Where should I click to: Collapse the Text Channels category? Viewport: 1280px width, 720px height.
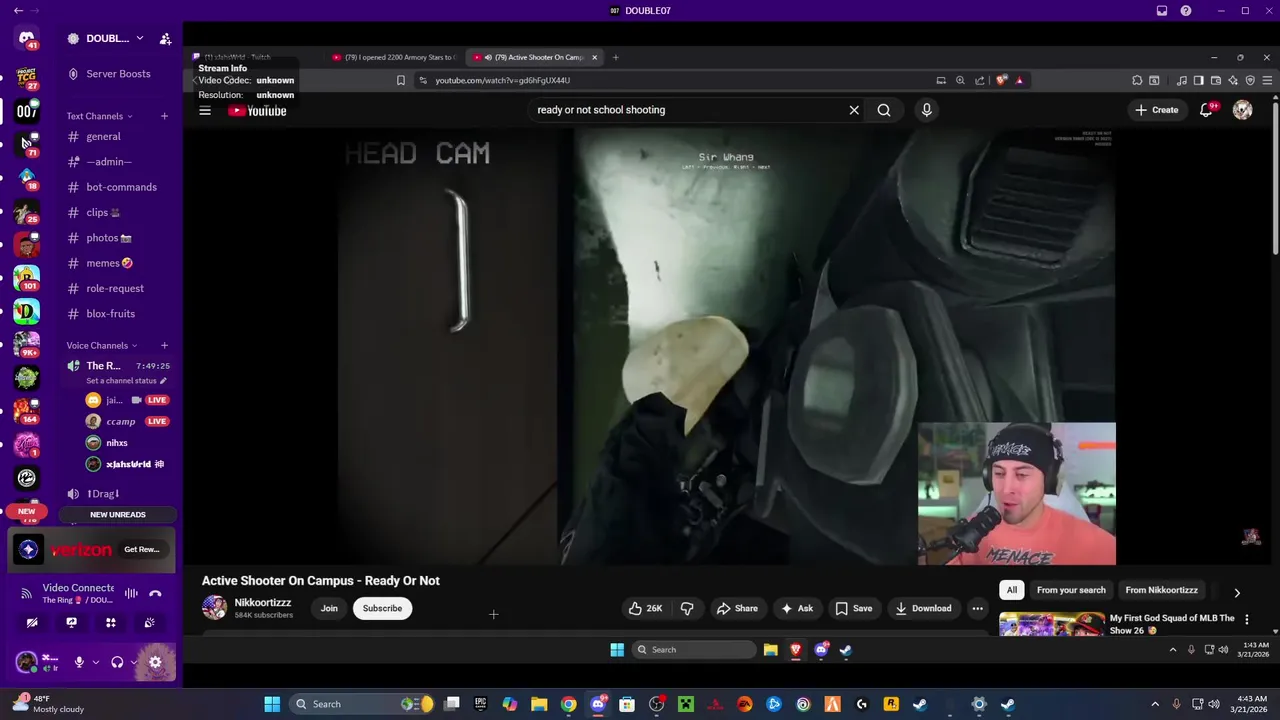[99, 116]
